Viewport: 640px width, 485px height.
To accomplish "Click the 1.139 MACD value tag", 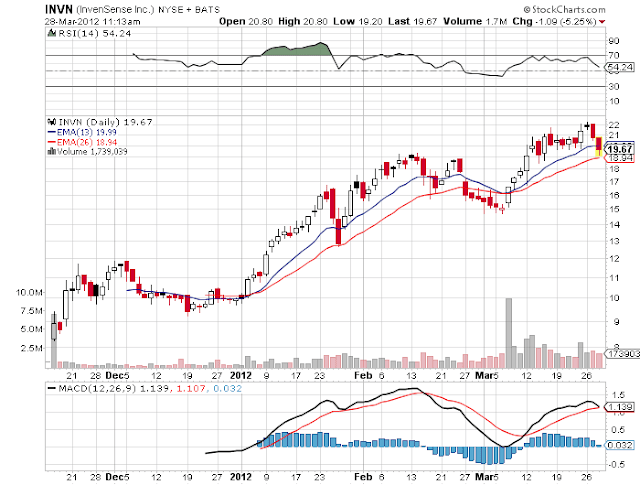I will 620,407.
